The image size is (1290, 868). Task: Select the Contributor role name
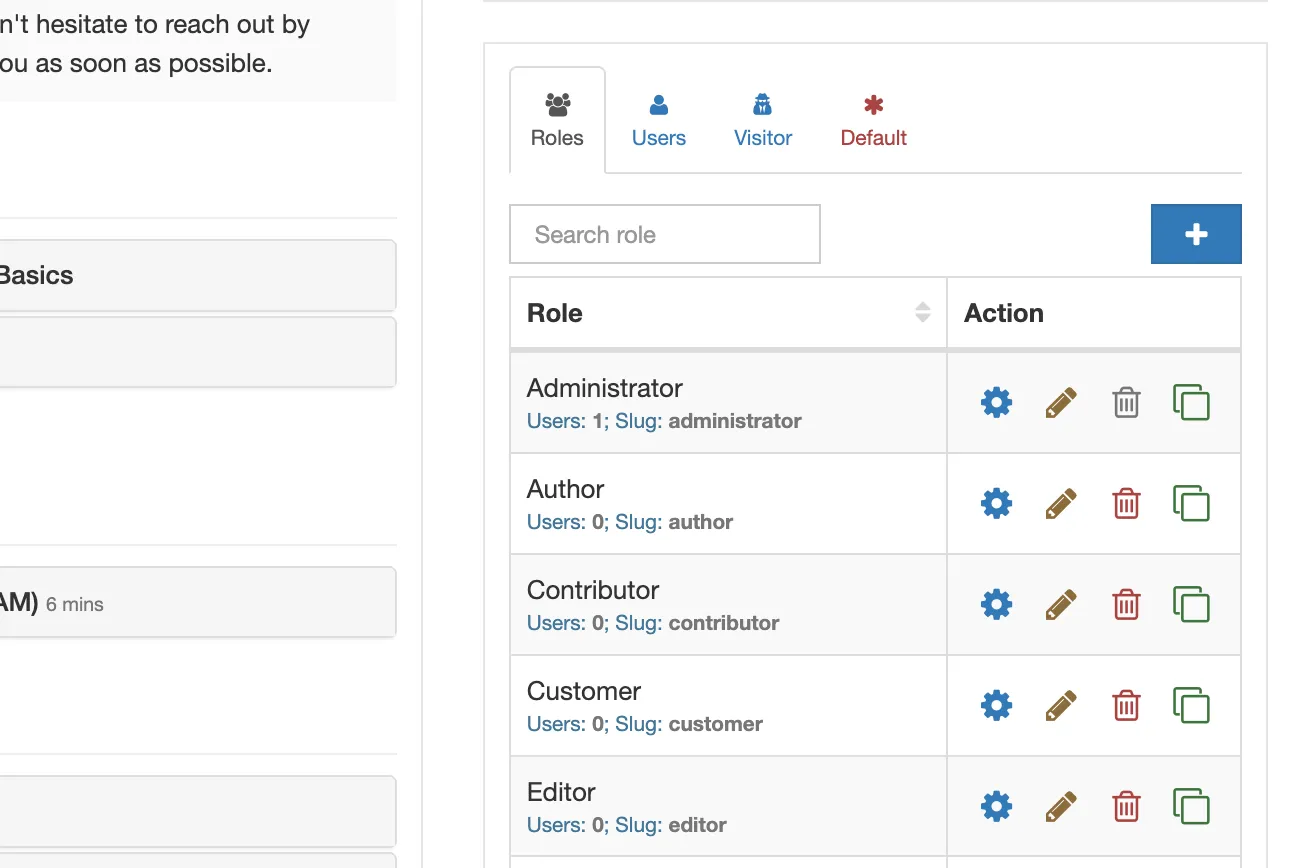(593, 590)
